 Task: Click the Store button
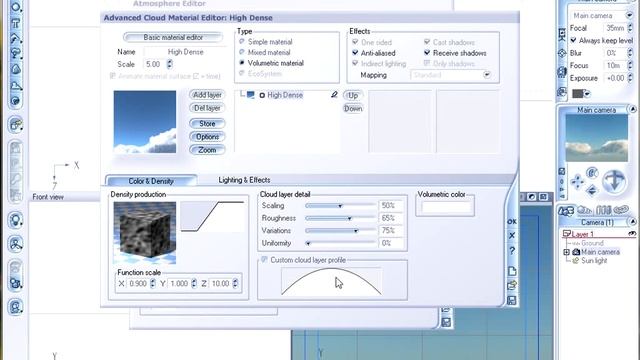[x=207, y=123]
